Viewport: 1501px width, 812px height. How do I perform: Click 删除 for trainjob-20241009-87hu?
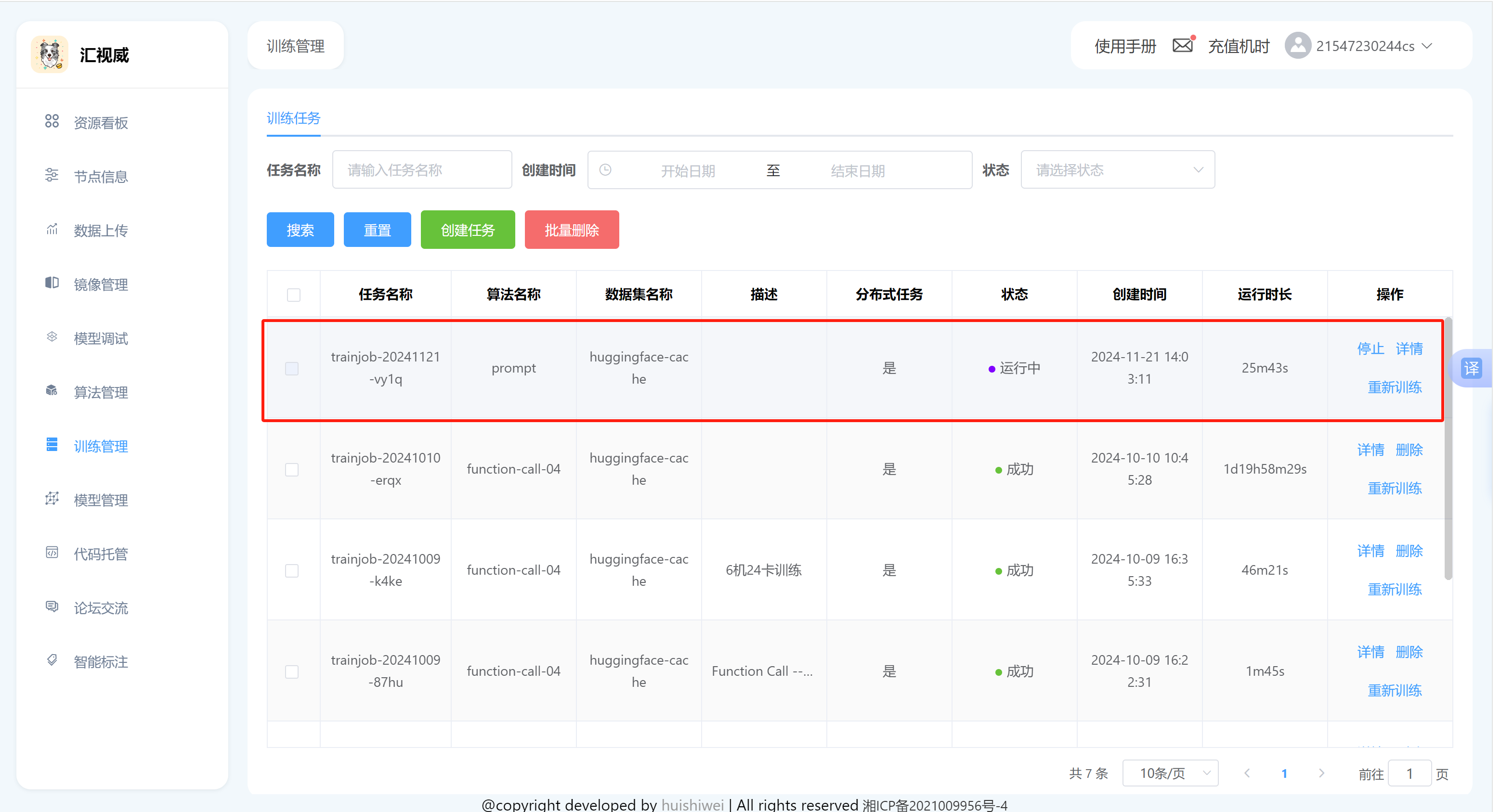(x=1409, y=652)
